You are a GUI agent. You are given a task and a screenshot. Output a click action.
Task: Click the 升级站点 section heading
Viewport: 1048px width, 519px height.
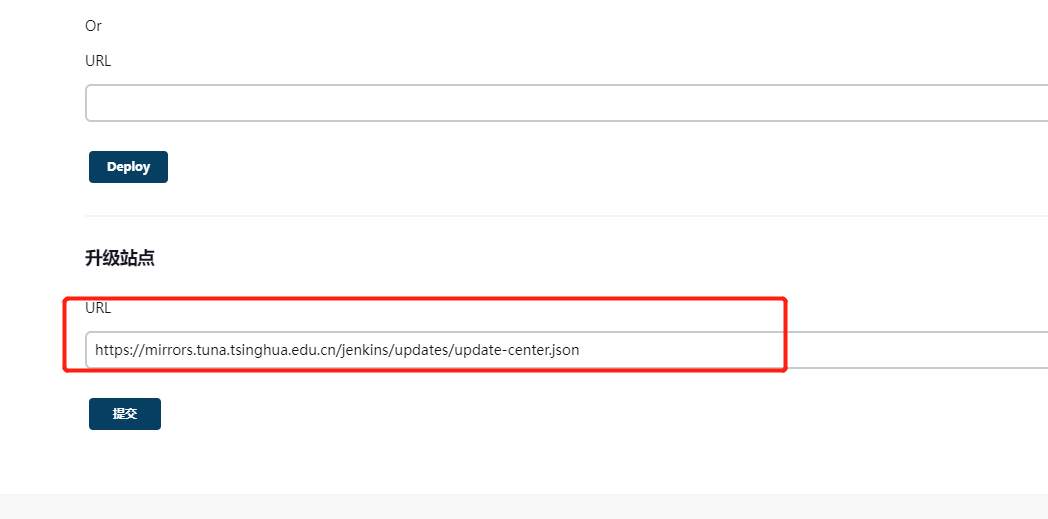120,258
